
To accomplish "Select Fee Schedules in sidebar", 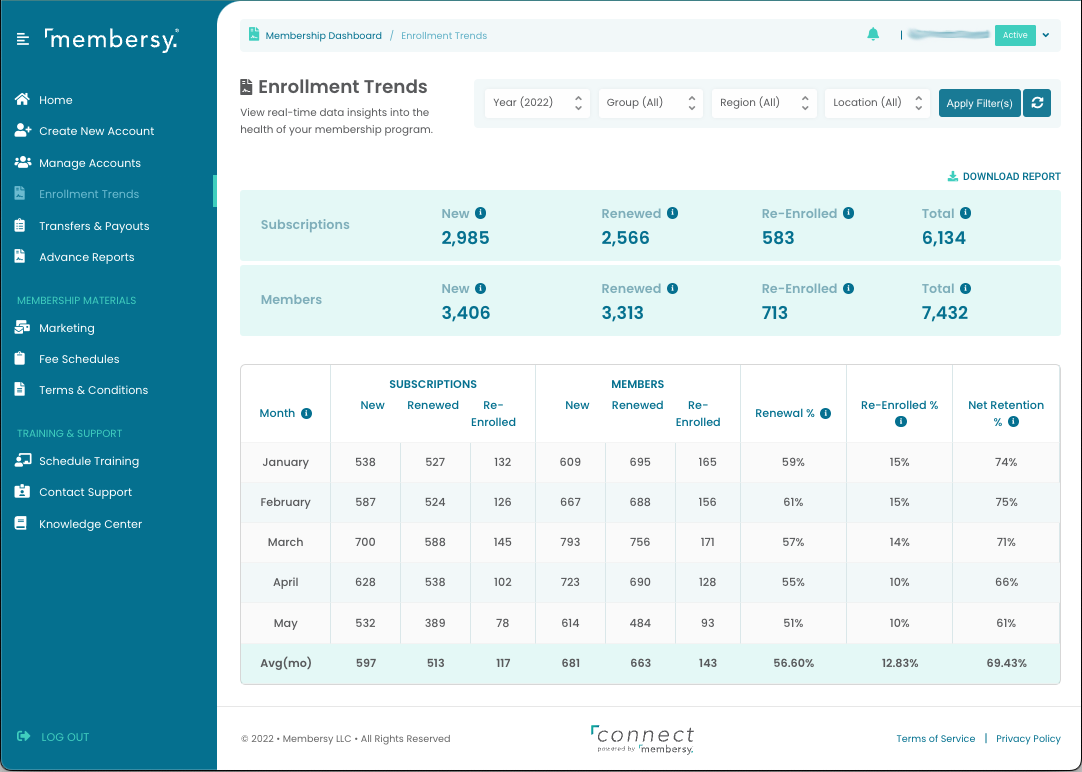I will 79,359.
